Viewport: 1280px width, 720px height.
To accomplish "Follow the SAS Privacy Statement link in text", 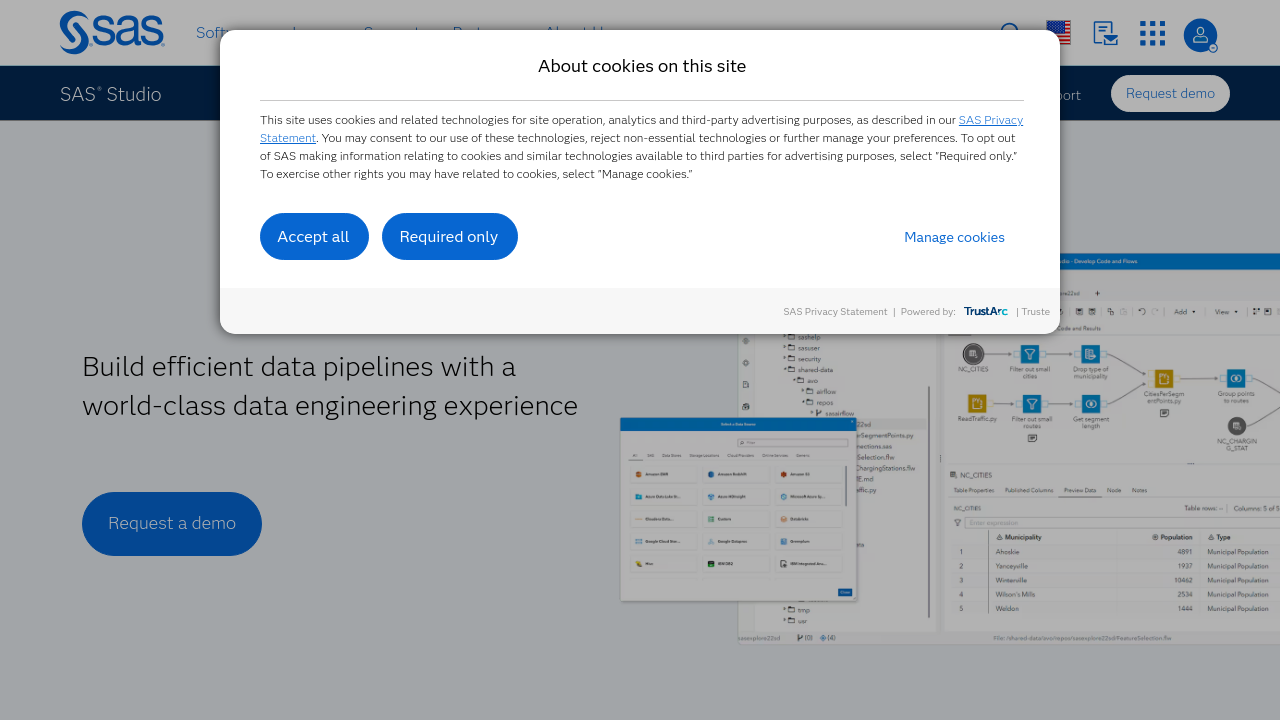I will pos(990,120).
